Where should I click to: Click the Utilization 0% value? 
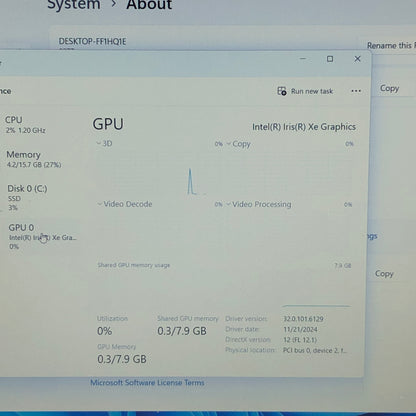[x=104, y=331]
